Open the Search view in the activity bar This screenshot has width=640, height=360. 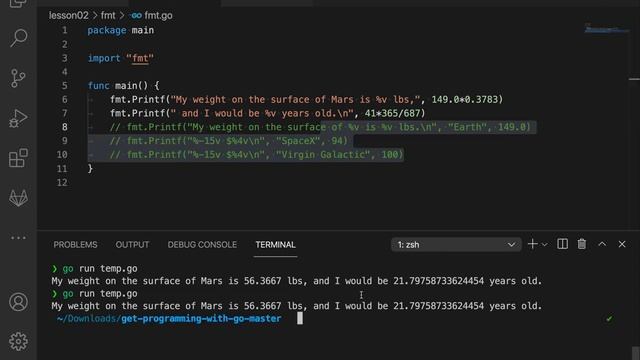pyautogui.click(x=18, y=38)
